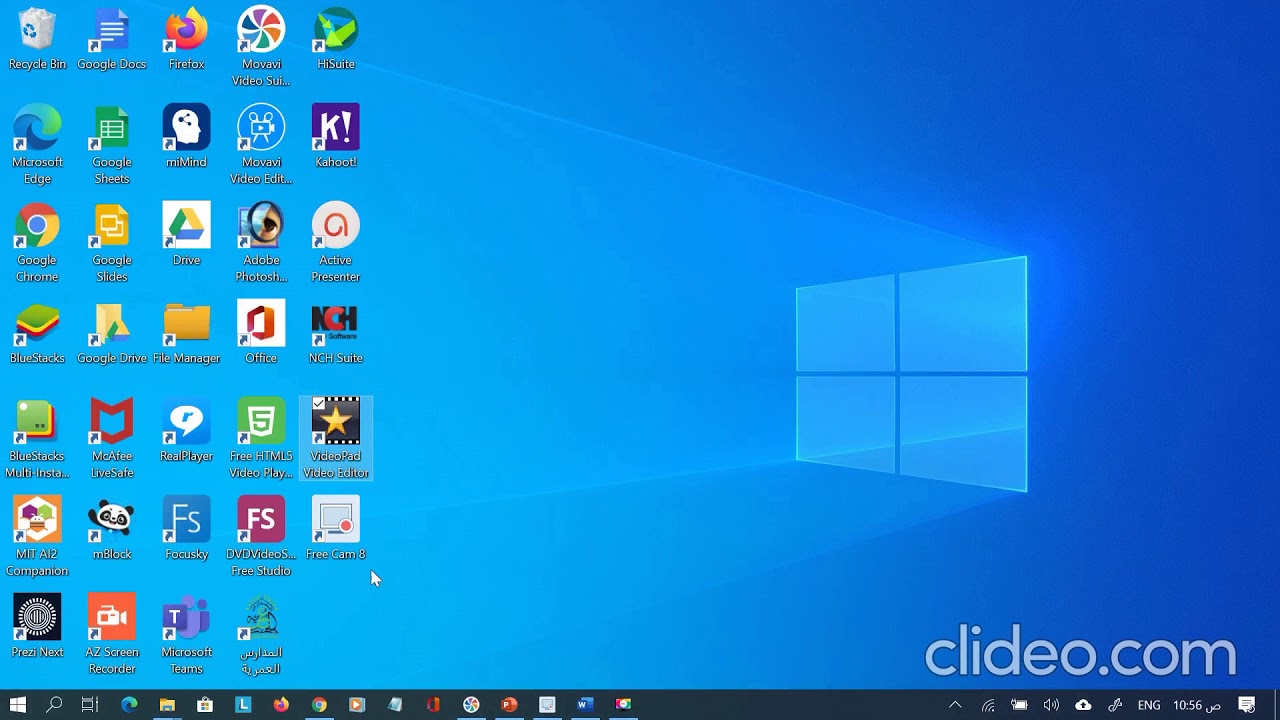Open the Windows Start menu
1280x720 pixels.
tap(17, 705)
